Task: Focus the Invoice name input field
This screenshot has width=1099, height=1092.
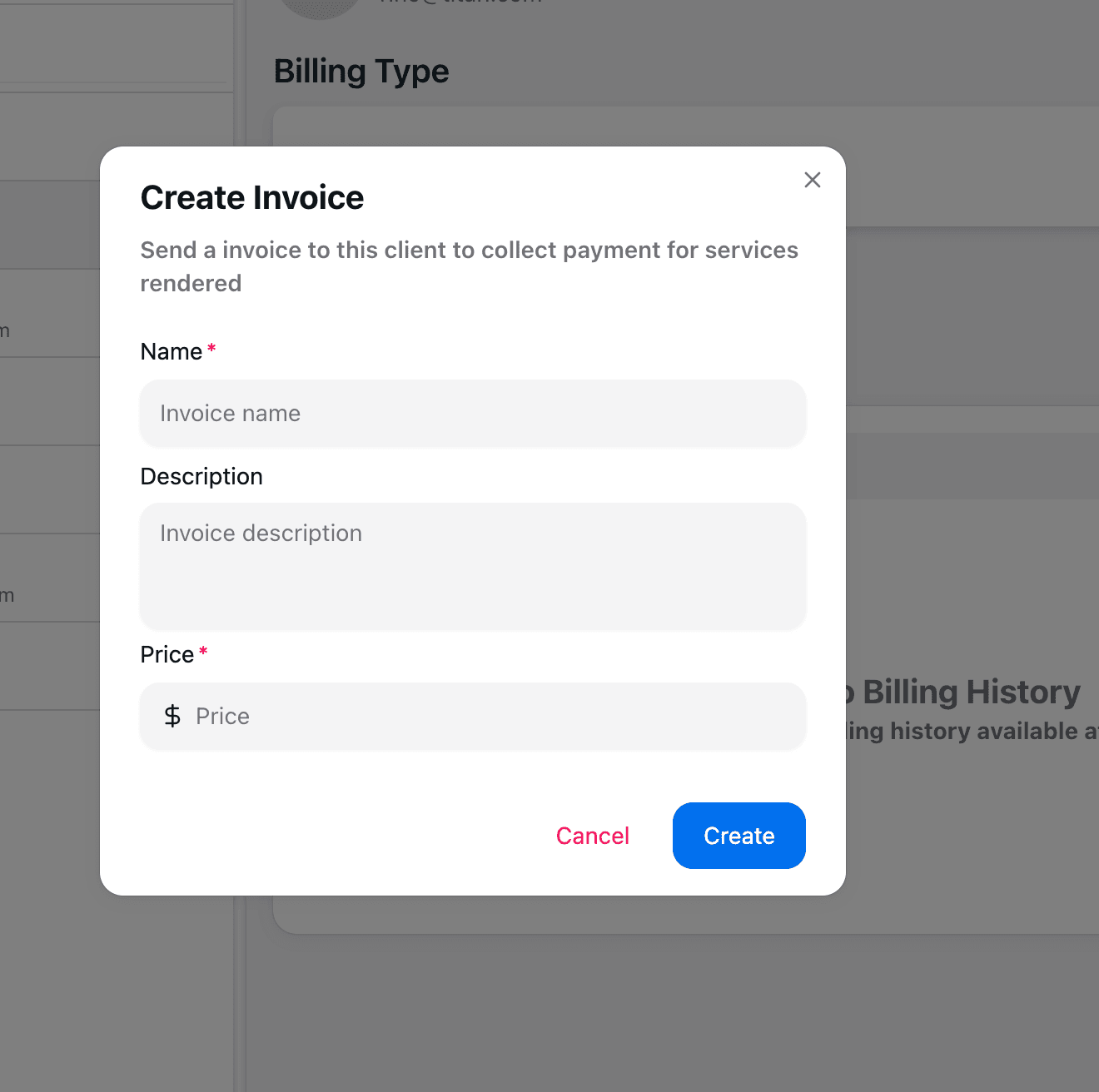Action: pyautogui.click(x=472, y=414)
